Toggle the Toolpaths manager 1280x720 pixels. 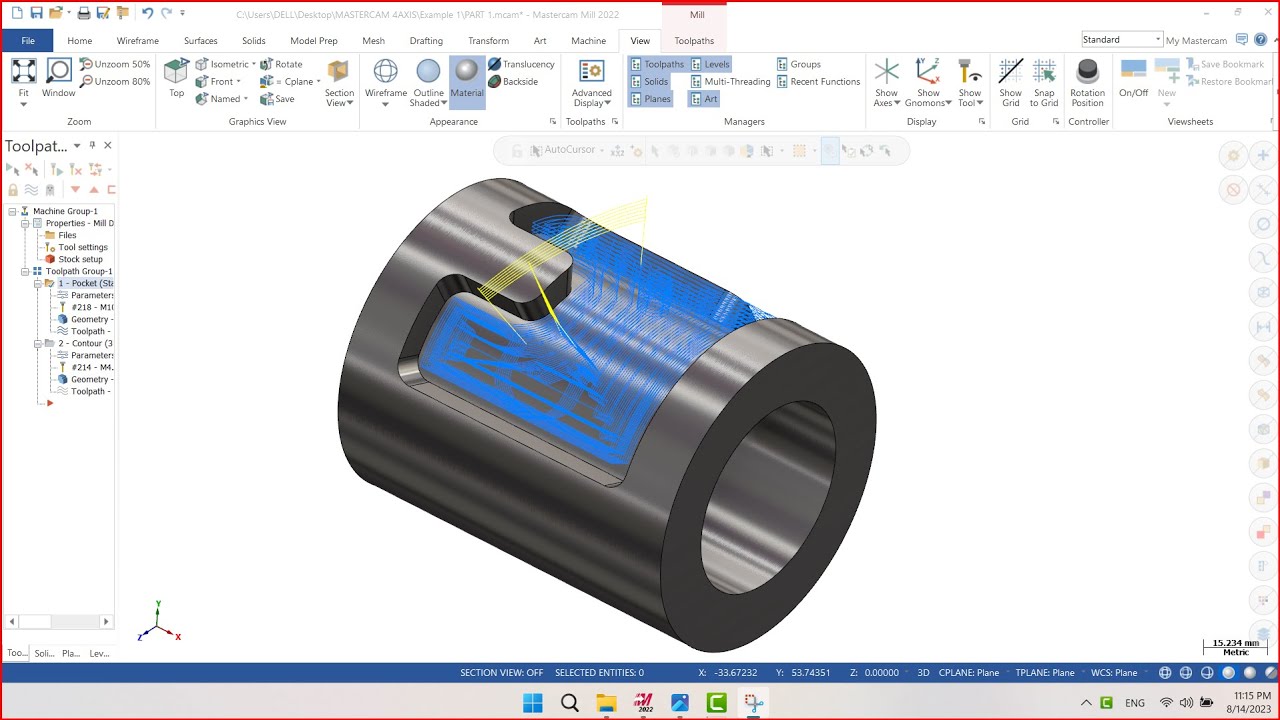(x=657, y=64)
